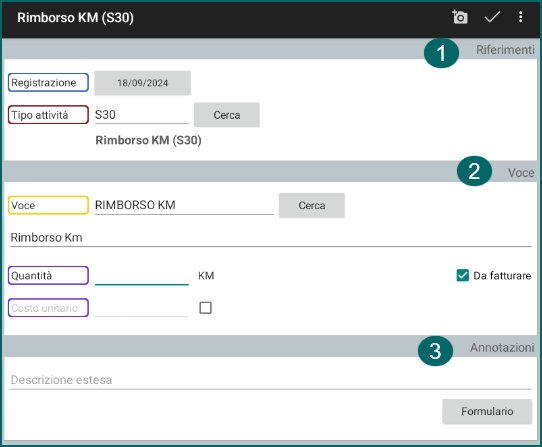Click the S30 activity type field
542x447 pixels.
tap(142, 115)
